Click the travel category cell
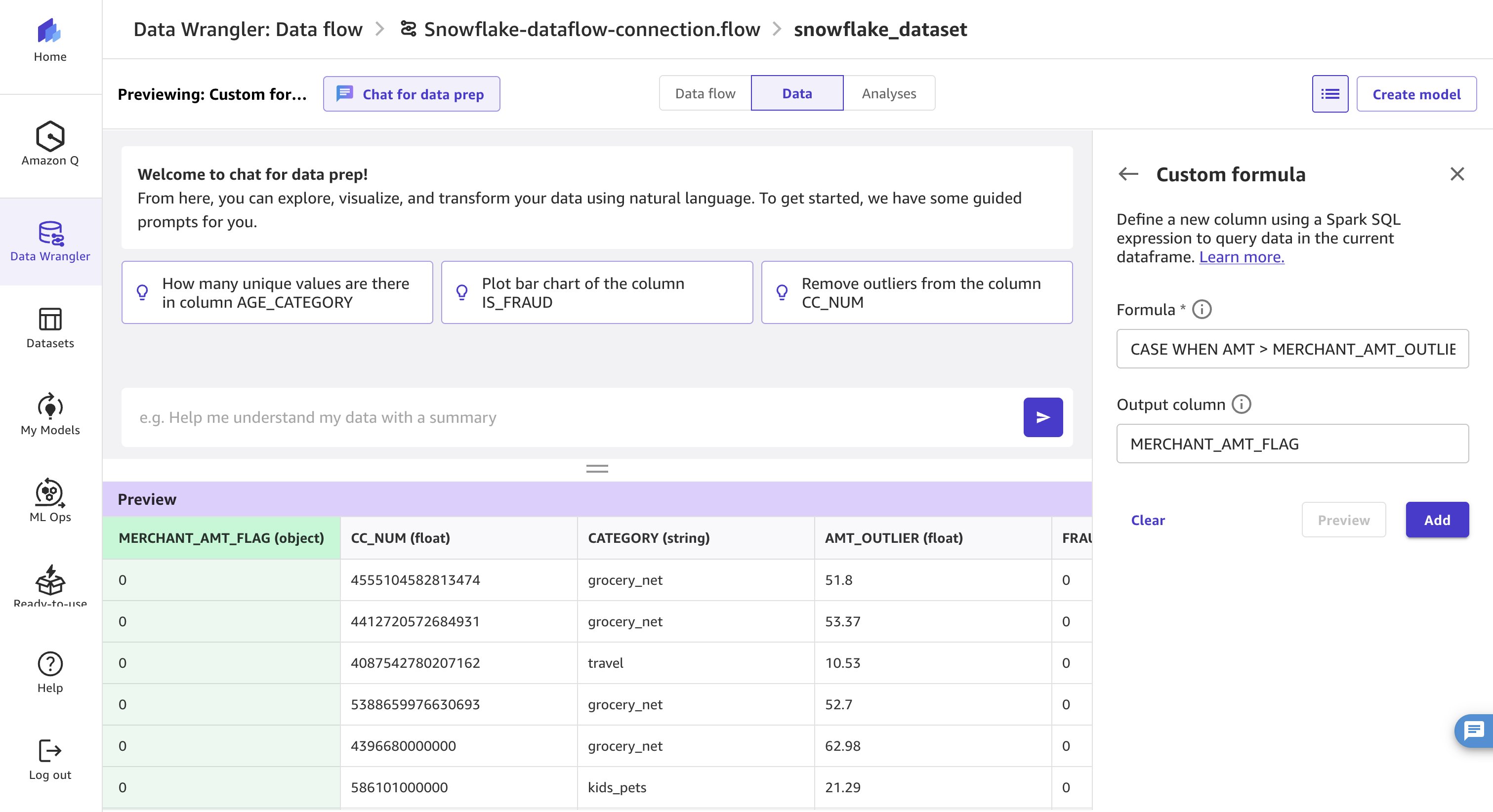 pos(696,662)
